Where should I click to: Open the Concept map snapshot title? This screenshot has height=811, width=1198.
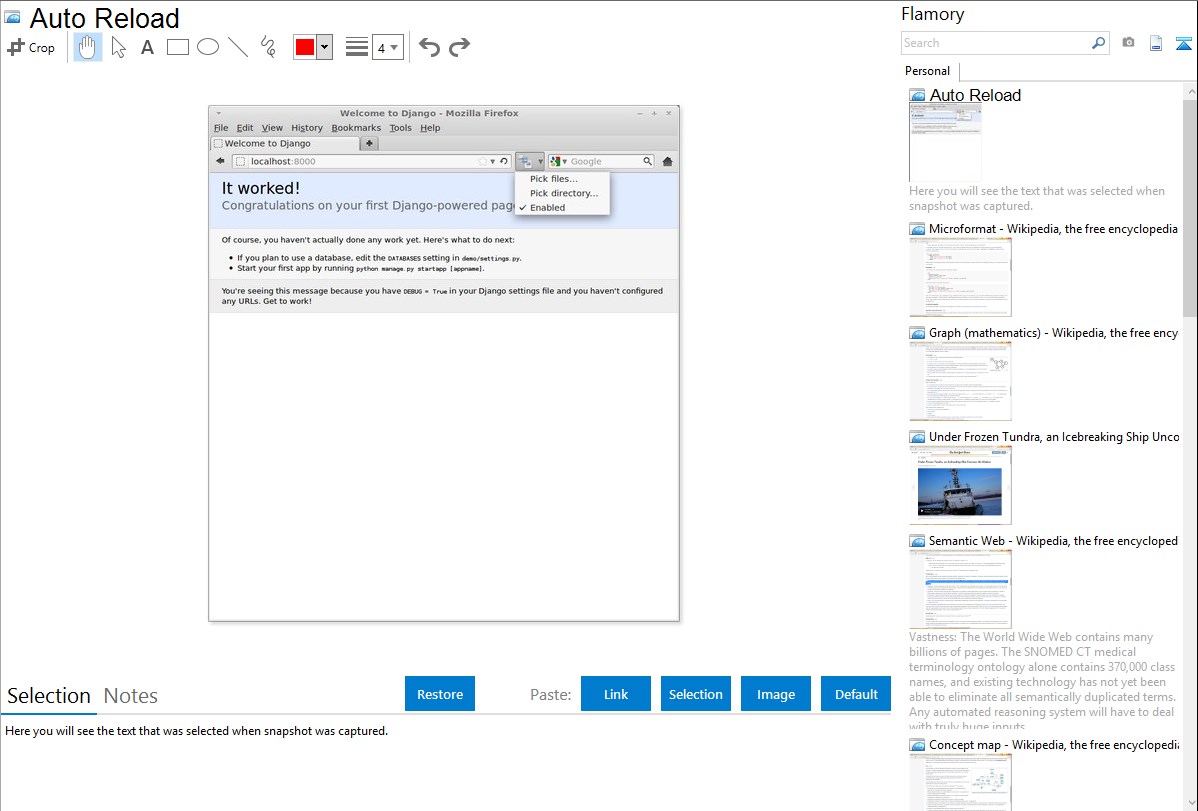(x=1054, y=745)
